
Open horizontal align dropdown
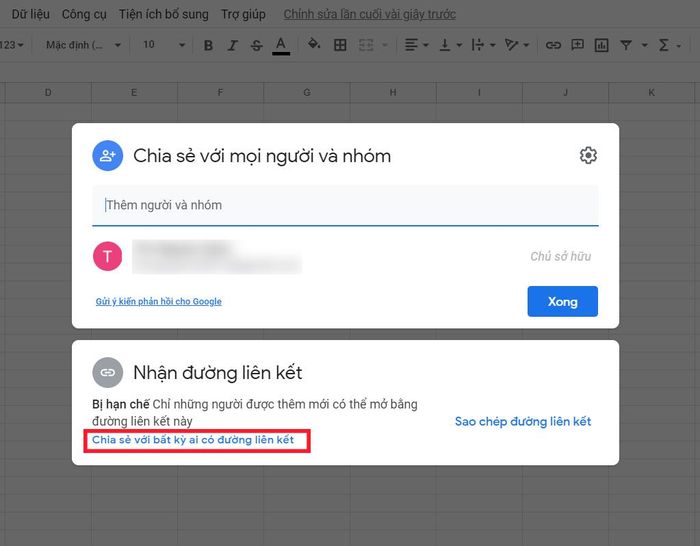(416, 45)
